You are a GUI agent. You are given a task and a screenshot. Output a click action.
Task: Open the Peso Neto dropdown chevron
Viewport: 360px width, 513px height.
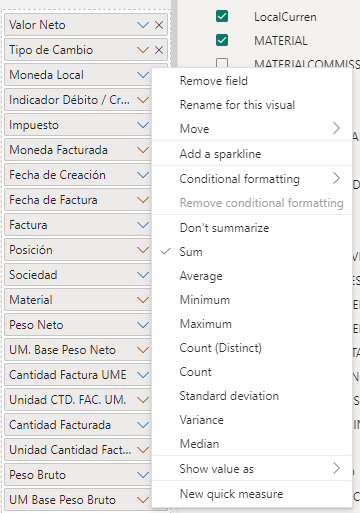[143, 325]
